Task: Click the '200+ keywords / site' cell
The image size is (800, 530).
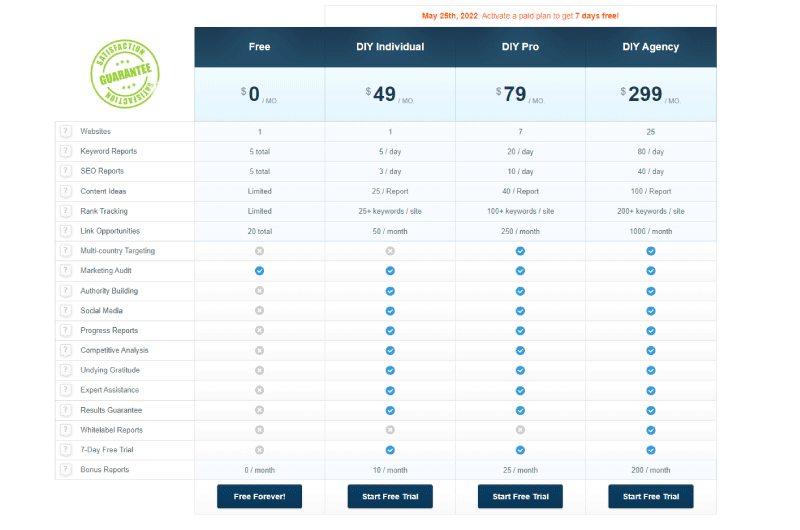Action: click(x=651, y=211)
